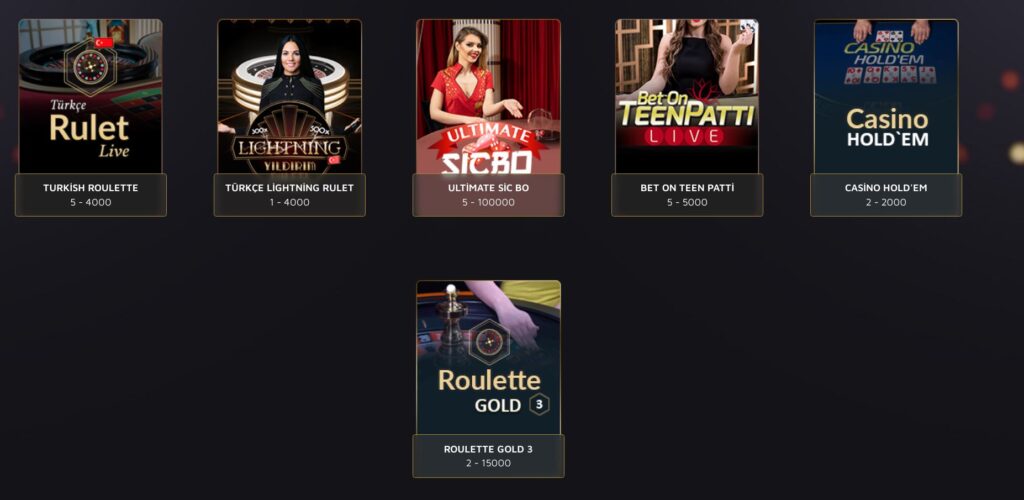
Task: Click the roulette hexagon icon on Roulette Gold
Action: pos(488,341)
